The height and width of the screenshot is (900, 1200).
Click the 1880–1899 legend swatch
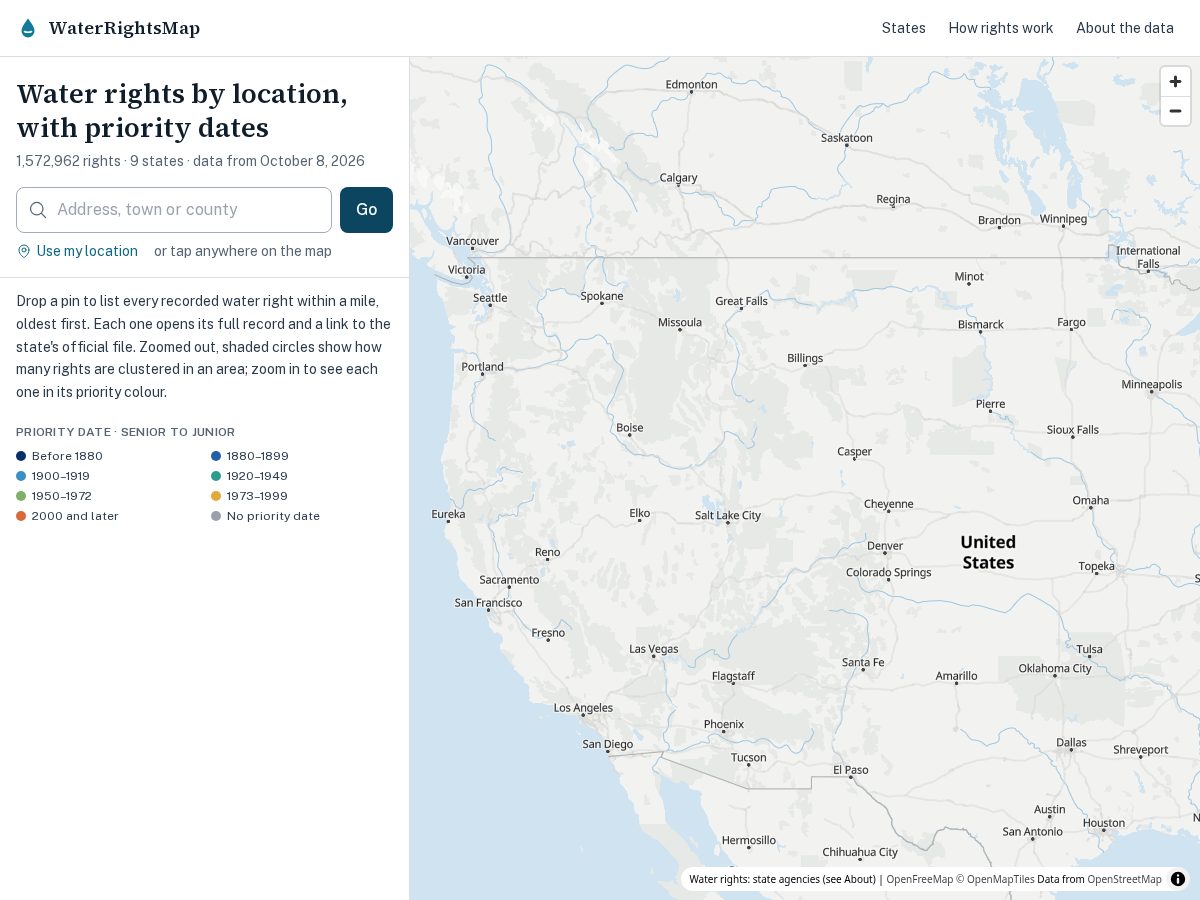point(216,456)
